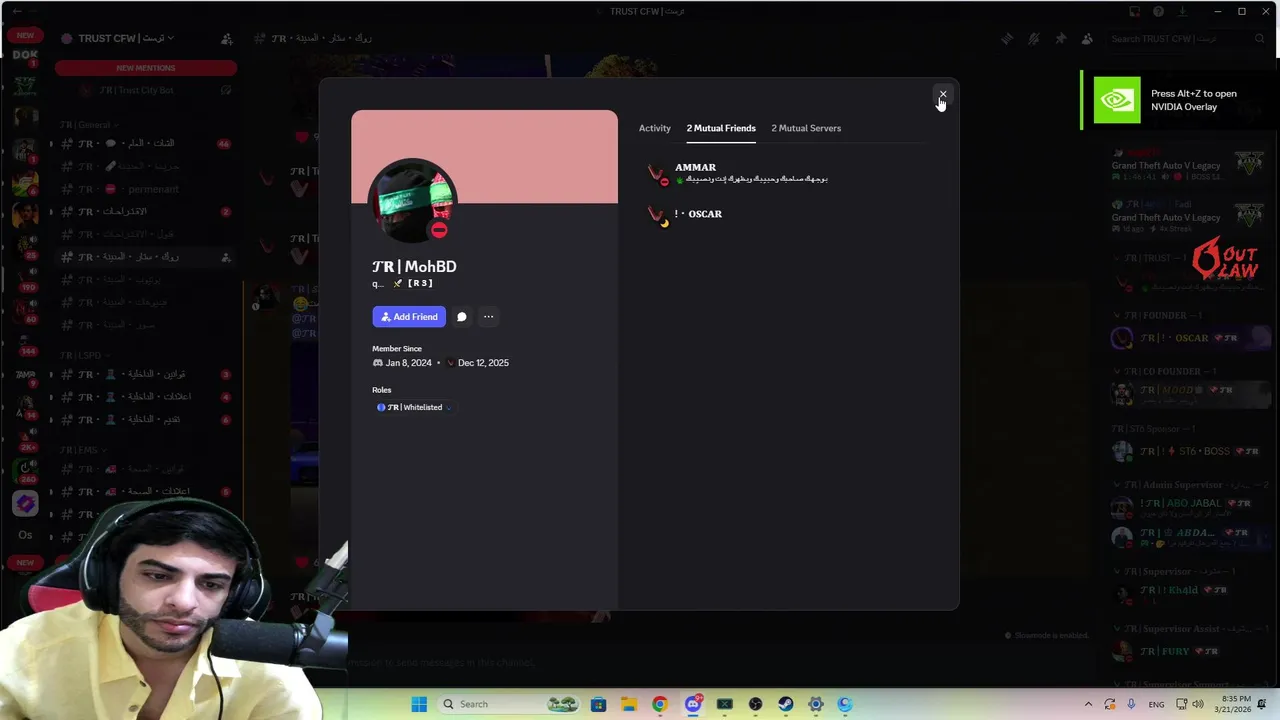Open the suggestions channel with 2 badge
The height and width of the screenshot is (720, 1280).
[146, 212]
